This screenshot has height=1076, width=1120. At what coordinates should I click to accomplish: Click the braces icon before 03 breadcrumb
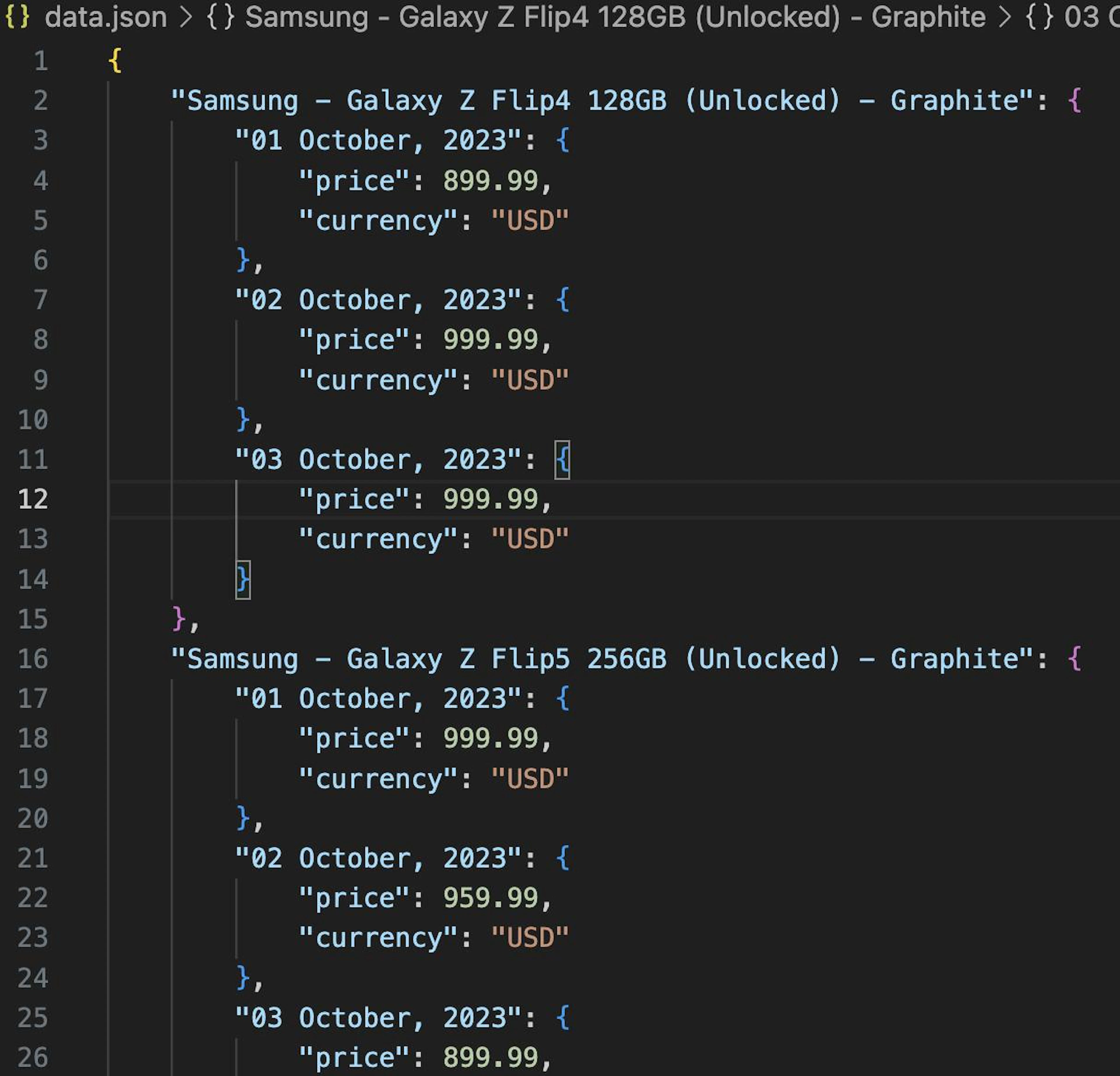[1039, 17]
